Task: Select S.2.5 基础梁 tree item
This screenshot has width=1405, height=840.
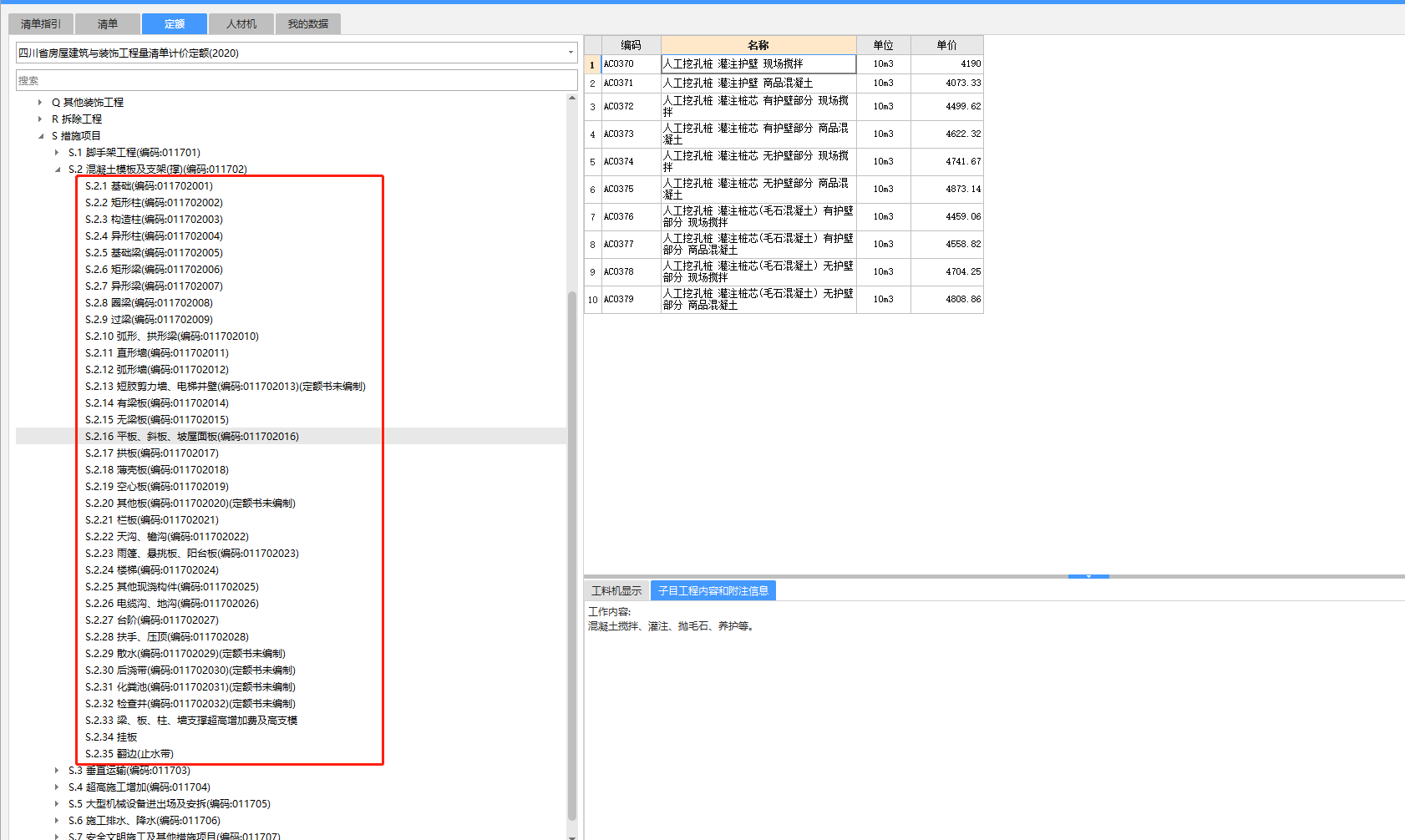Action: tap(154, 253)
